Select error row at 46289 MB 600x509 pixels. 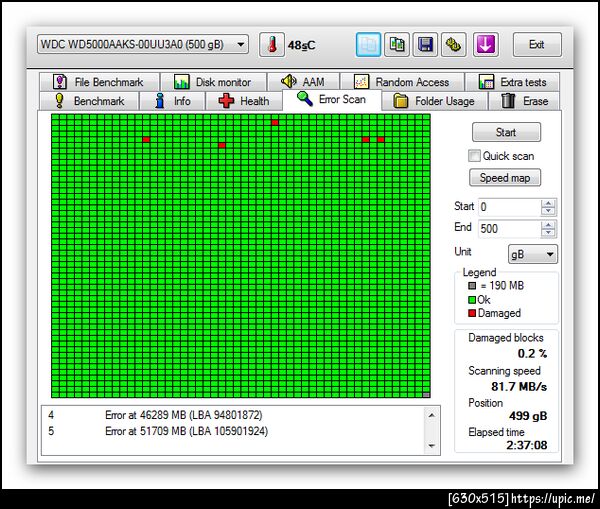pyautogui.click(x=233, y=415)
